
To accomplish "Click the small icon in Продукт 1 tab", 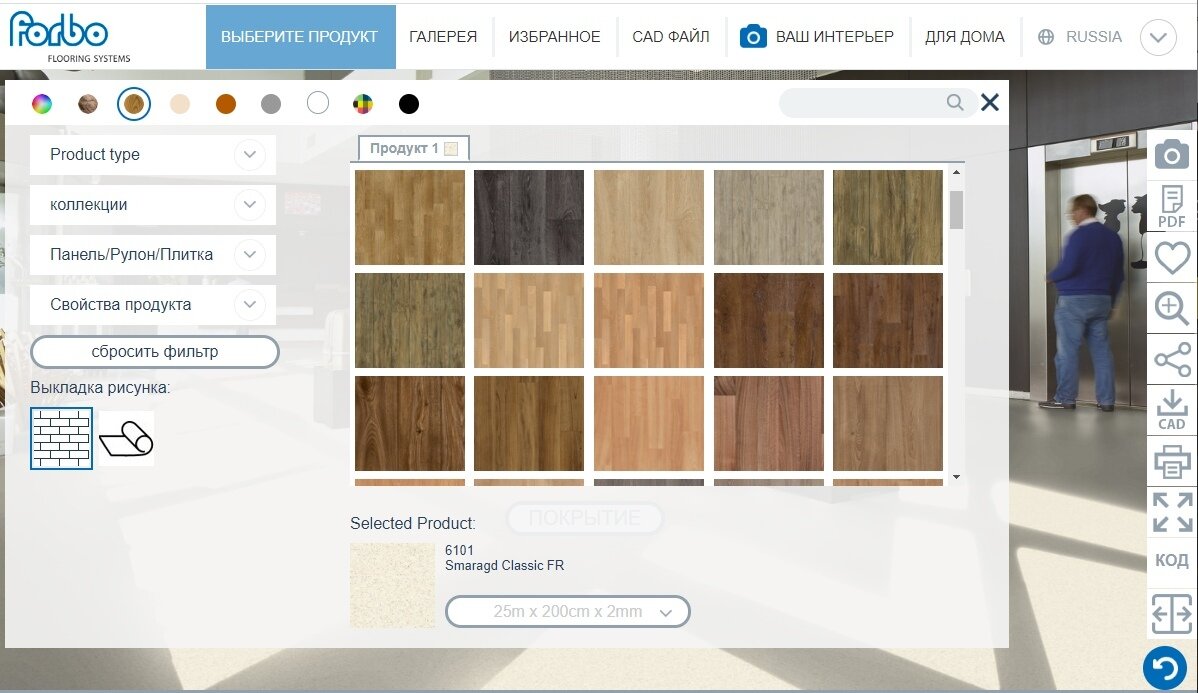I will tap(451, 149).
